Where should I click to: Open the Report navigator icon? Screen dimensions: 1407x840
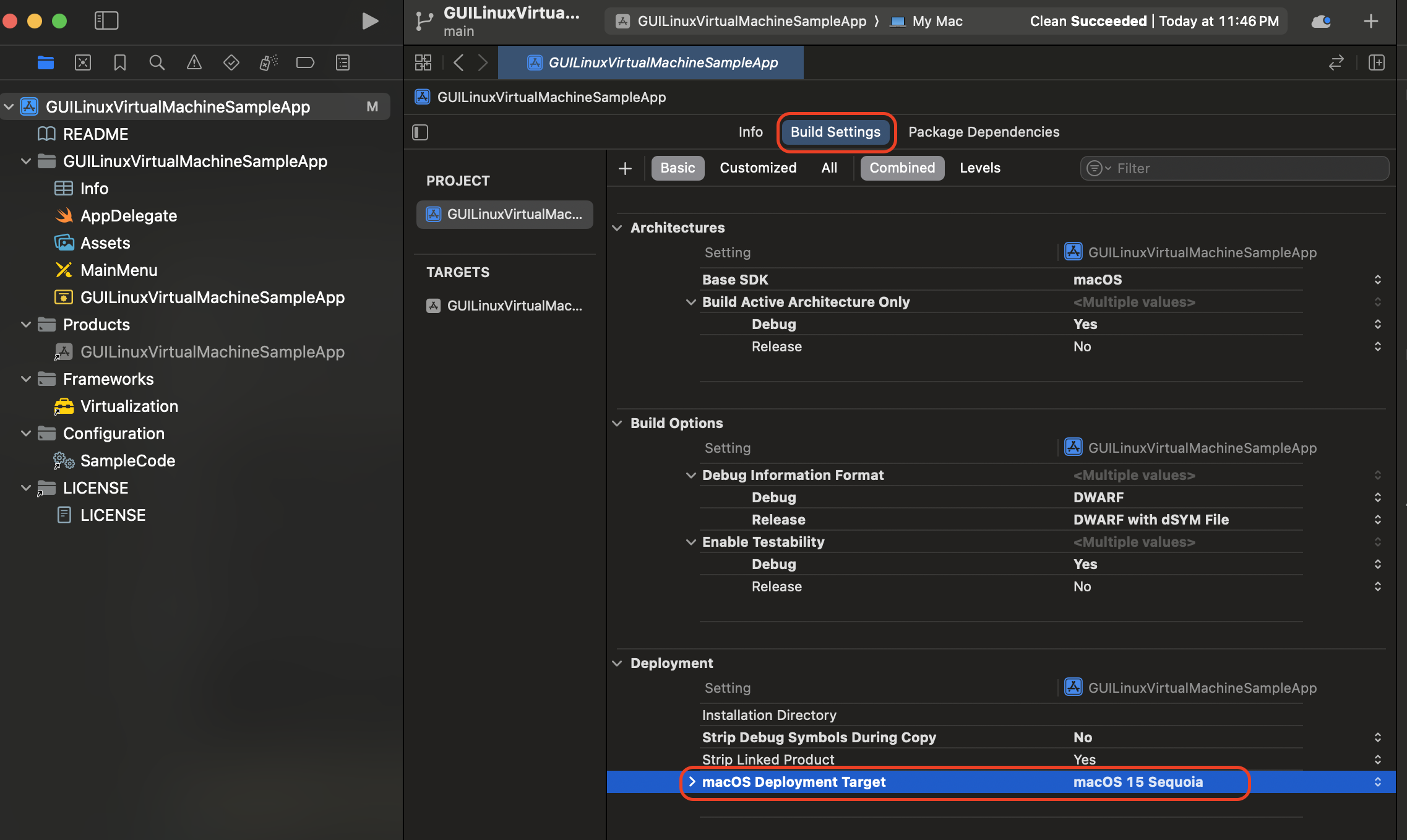pyautogui.click(x=343, y=62)
